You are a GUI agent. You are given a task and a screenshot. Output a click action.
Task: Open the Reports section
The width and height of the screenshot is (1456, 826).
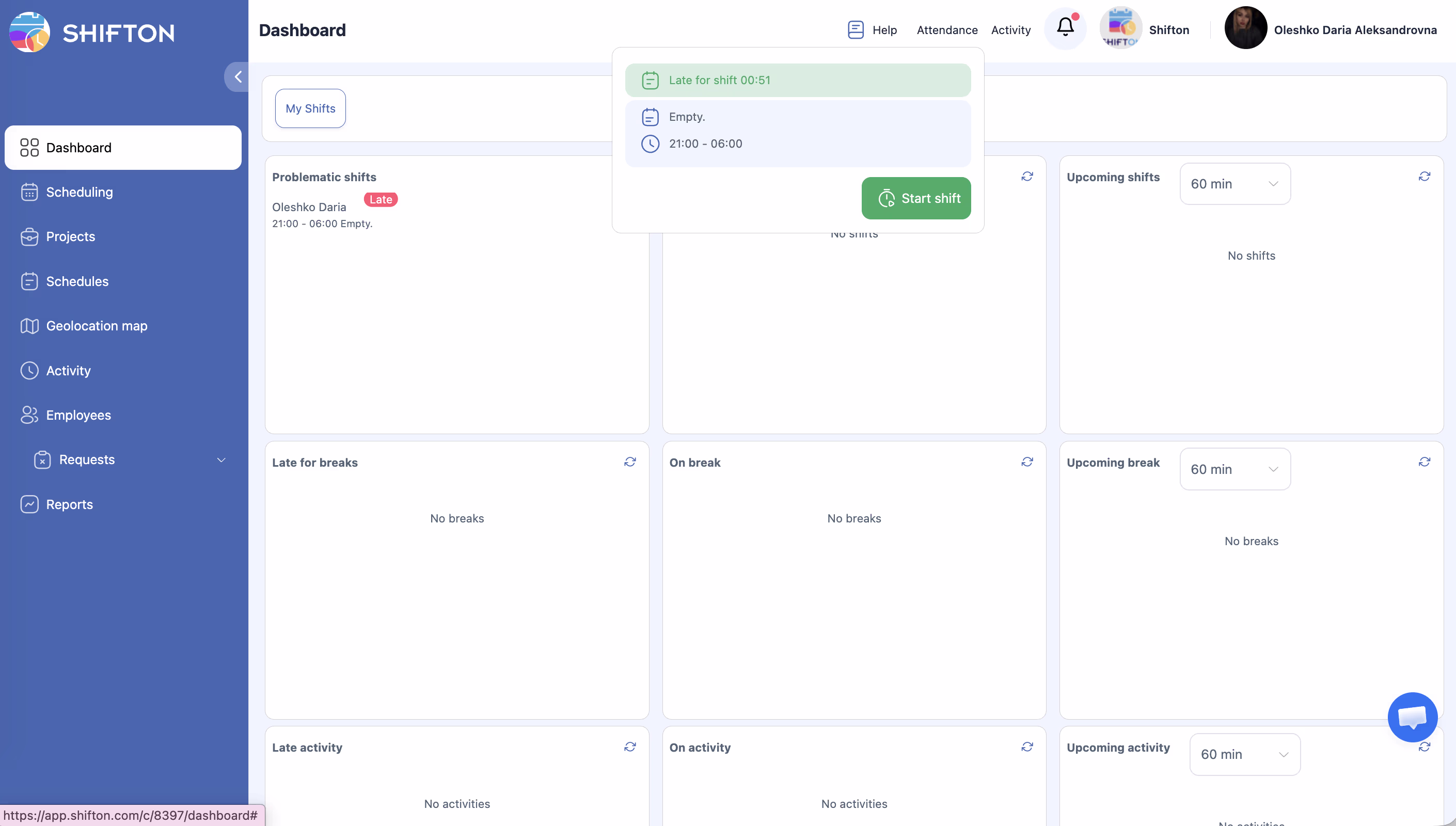69,504
